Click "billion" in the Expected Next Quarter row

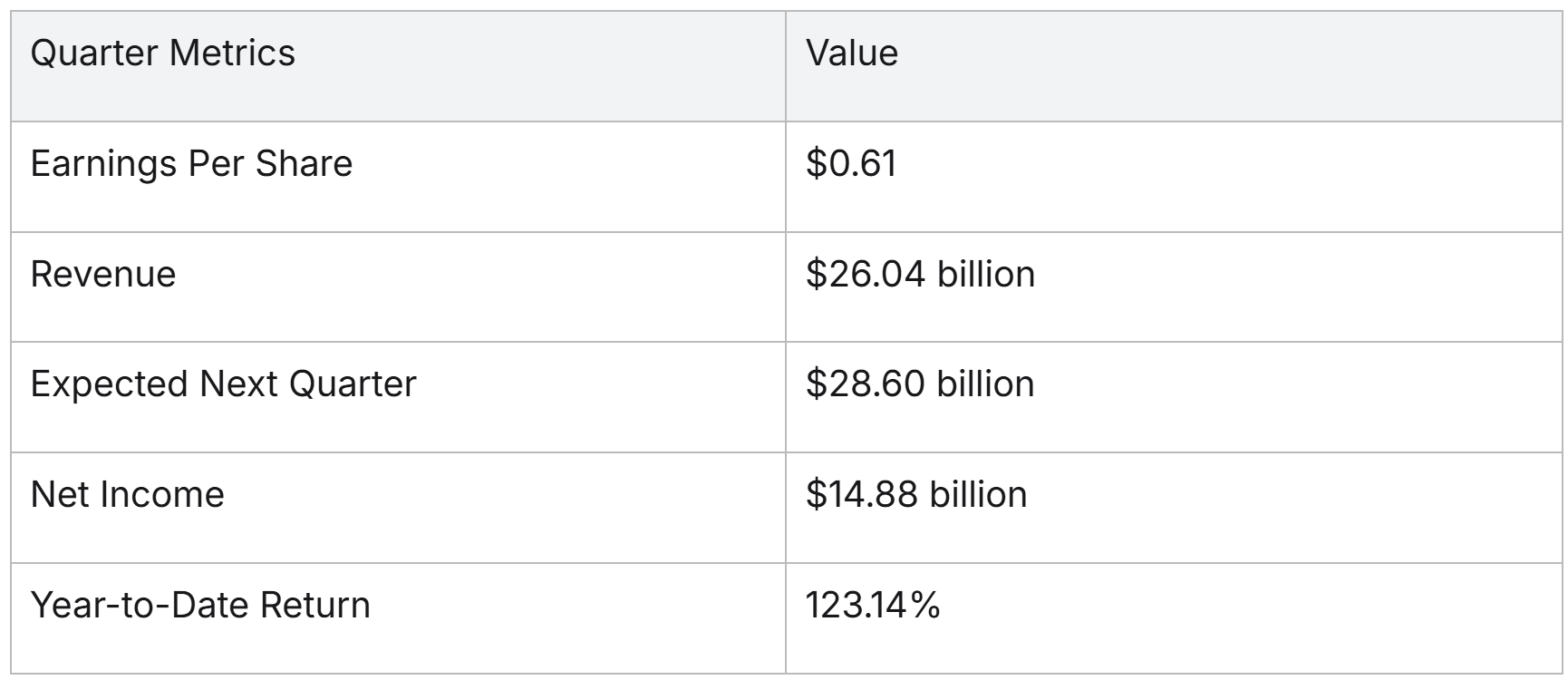click(986, 384)
